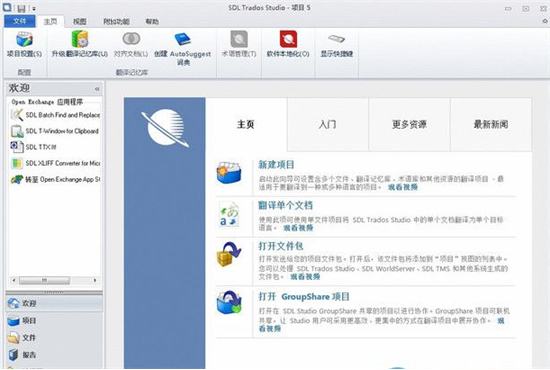
Task: Click the 打开 GroupShare 项目 heading link
Action: click(x=304, y=297)
